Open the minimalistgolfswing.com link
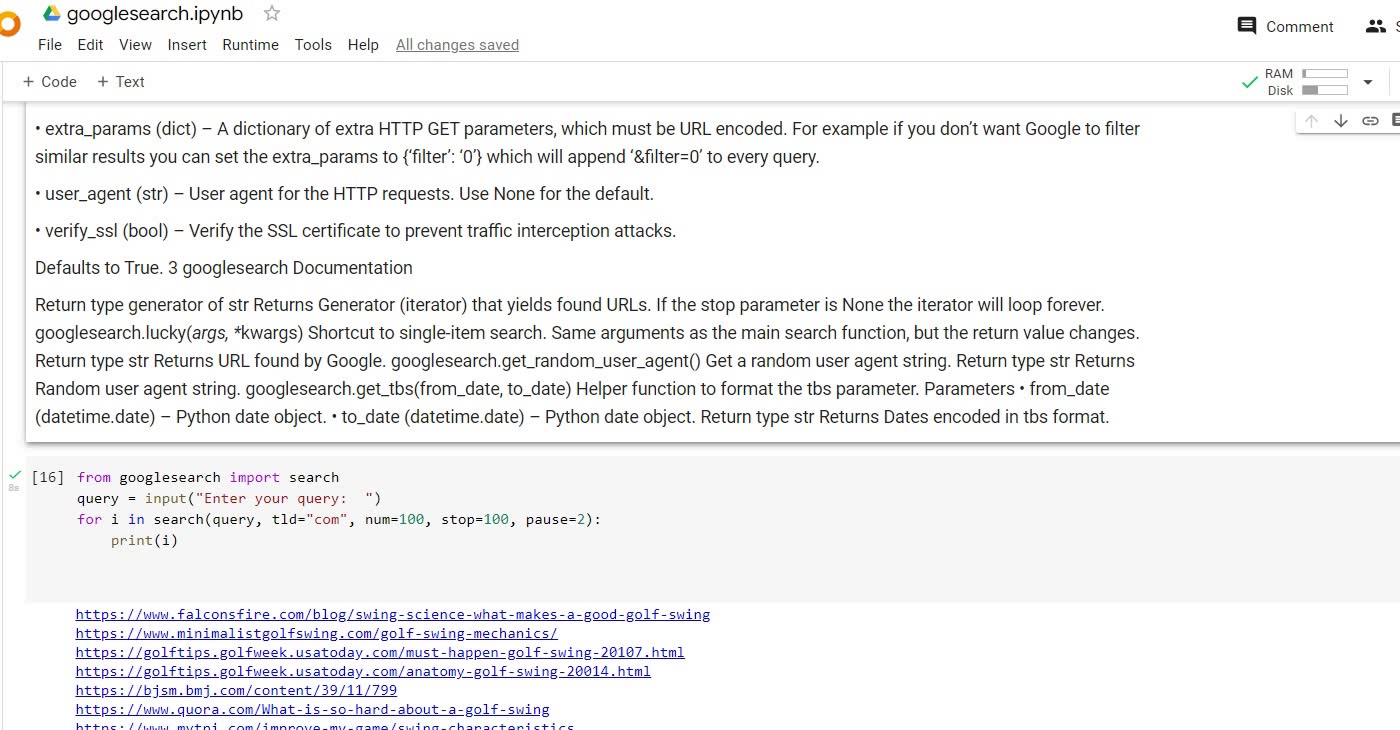The width and height of the screenshot is (1400, 730). point(317,634)
